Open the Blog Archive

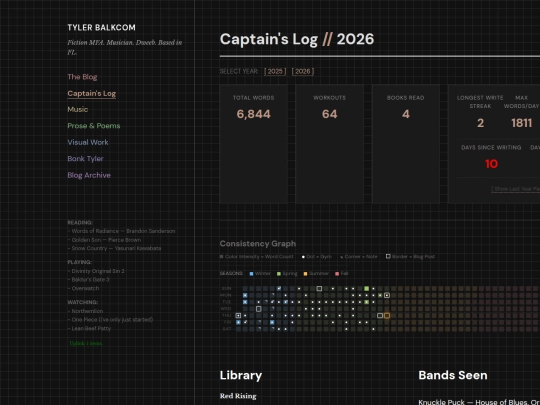click(89, 175)
